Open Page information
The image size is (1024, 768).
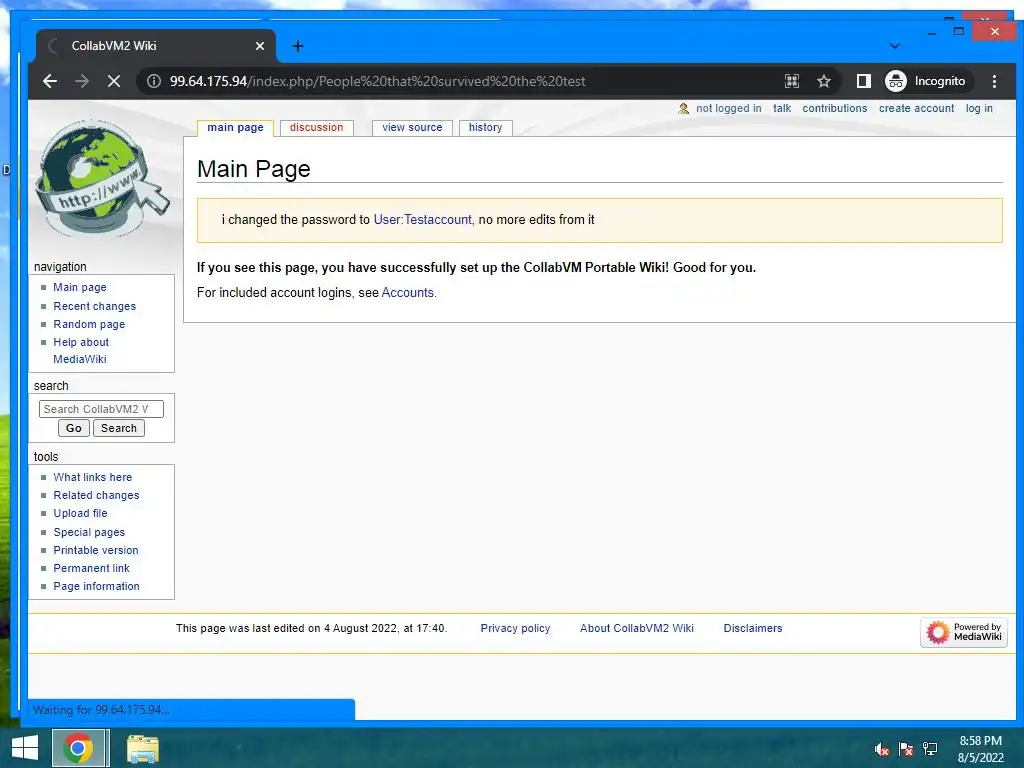[x=97, y=586]
